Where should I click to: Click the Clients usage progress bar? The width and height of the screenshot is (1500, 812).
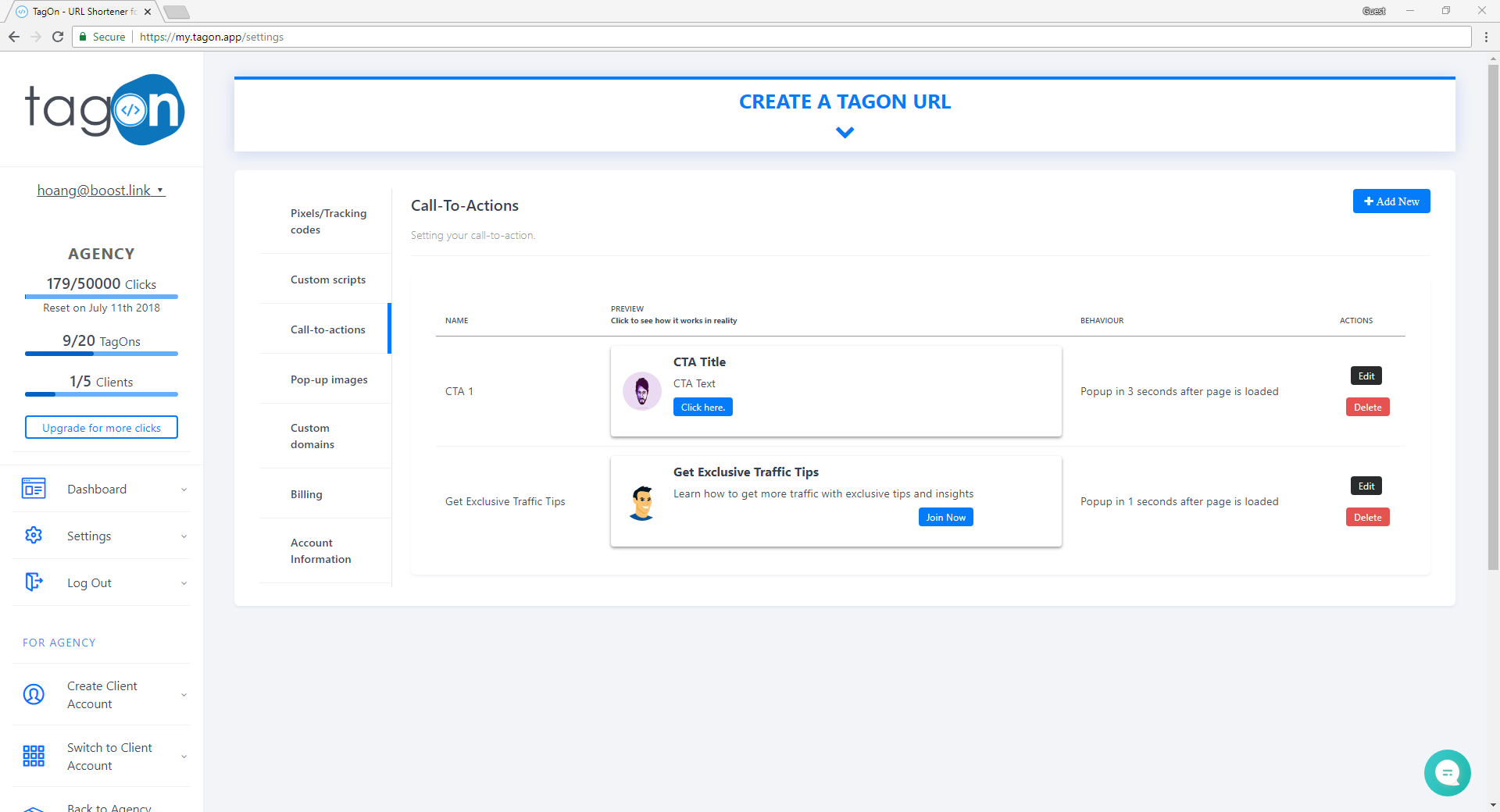[102, 394]
